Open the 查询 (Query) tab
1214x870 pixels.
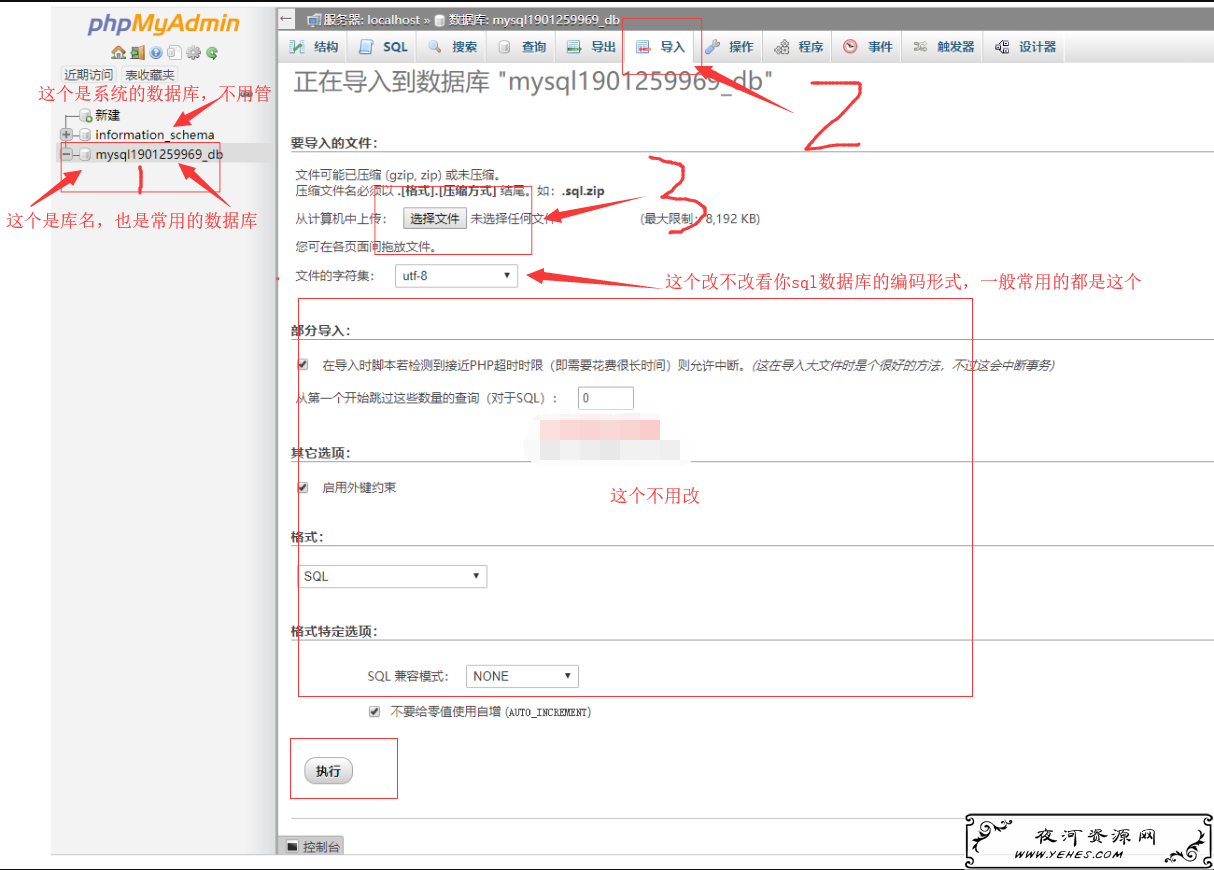click(522, 47)
